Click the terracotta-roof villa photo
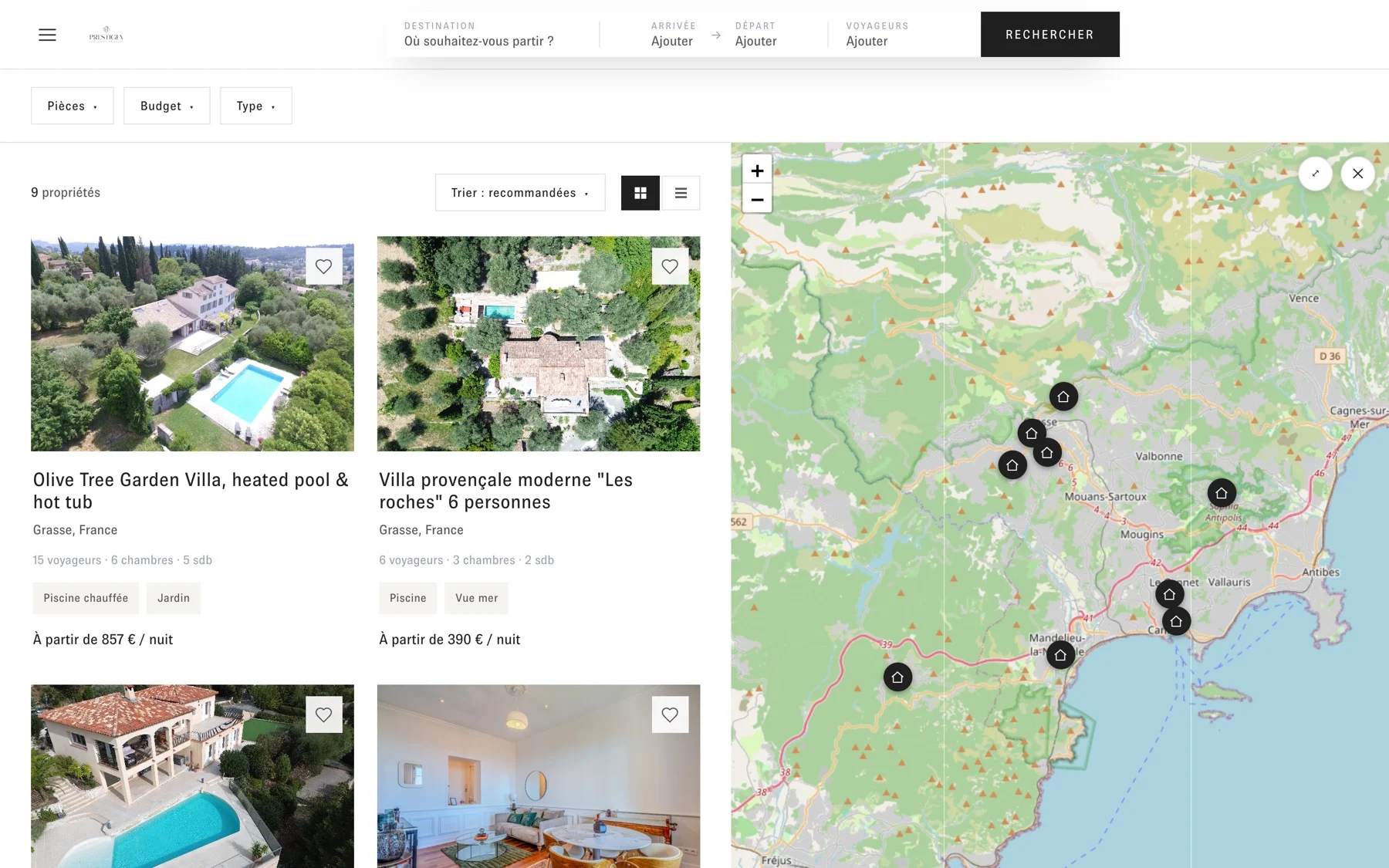The image size is (1389, 868). (192, 776)
